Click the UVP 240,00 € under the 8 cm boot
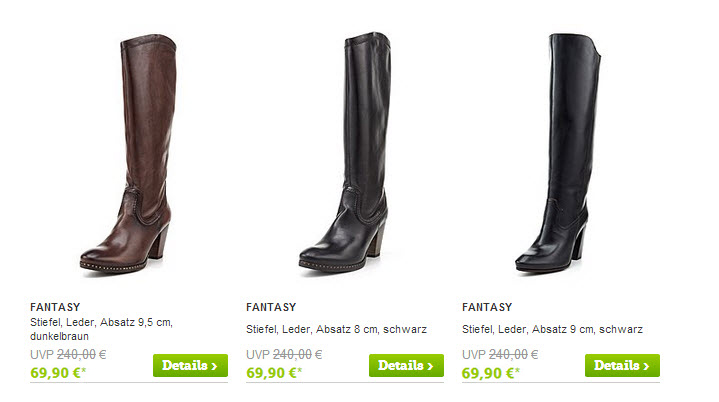Image resolution: width=719 pixels, height=402 pixels. (x=284, y=354)
